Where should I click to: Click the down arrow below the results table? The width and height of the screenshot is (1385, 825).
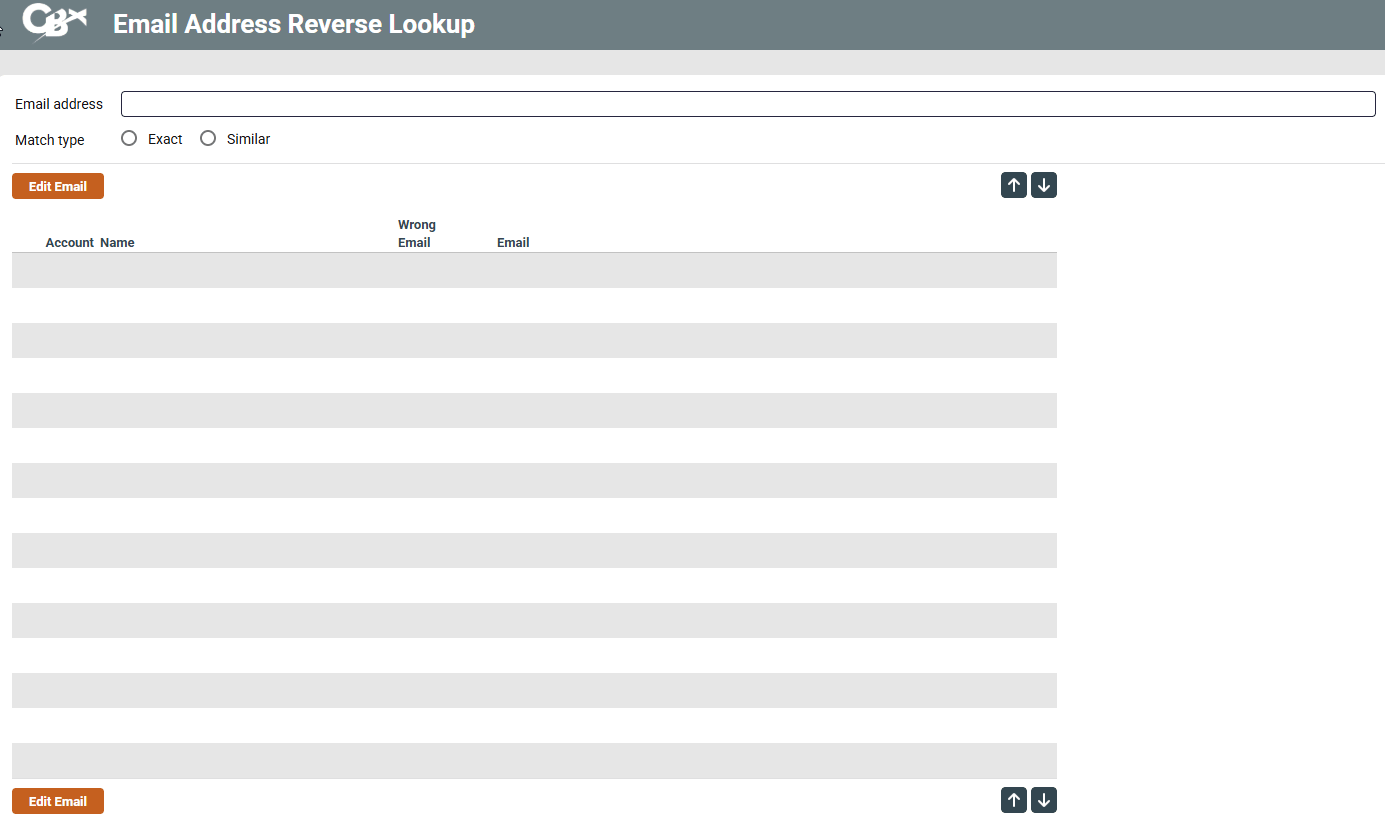tap(1043, 800)
